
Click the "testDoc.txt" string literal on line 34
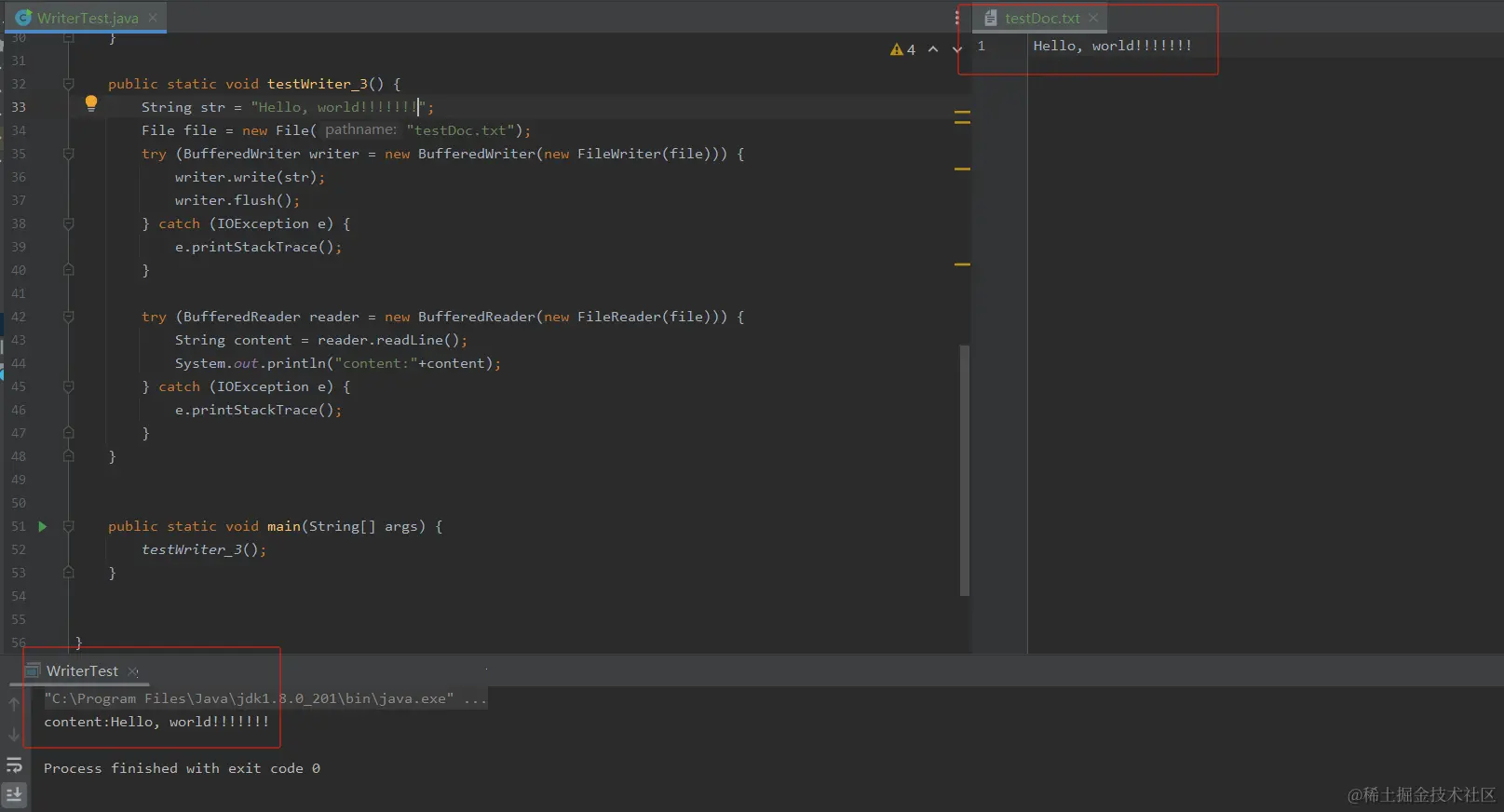click(x=461, y=130)
